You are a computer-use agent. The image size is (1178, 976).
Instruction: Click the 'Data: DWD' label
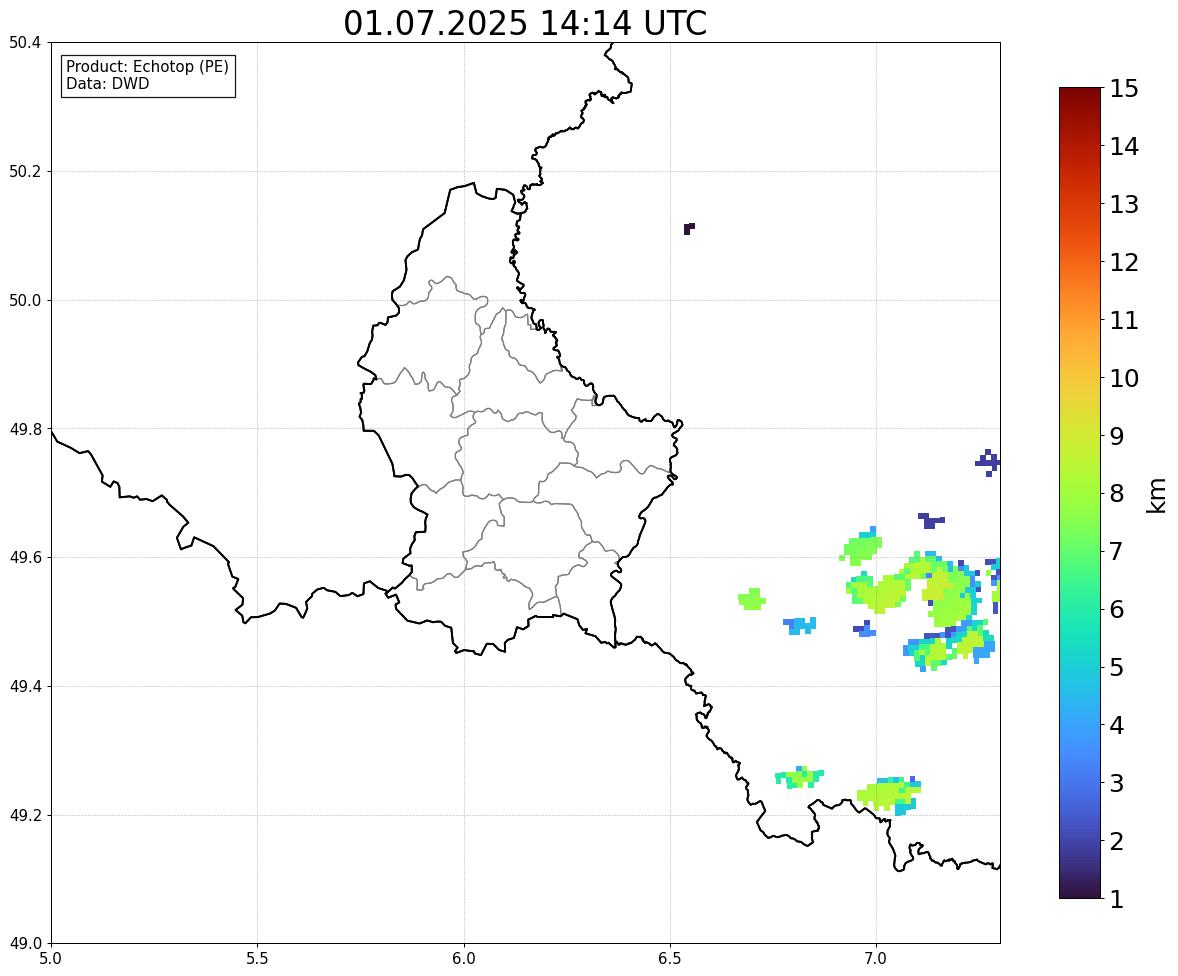pyautogui.click(x=107, y=83)
